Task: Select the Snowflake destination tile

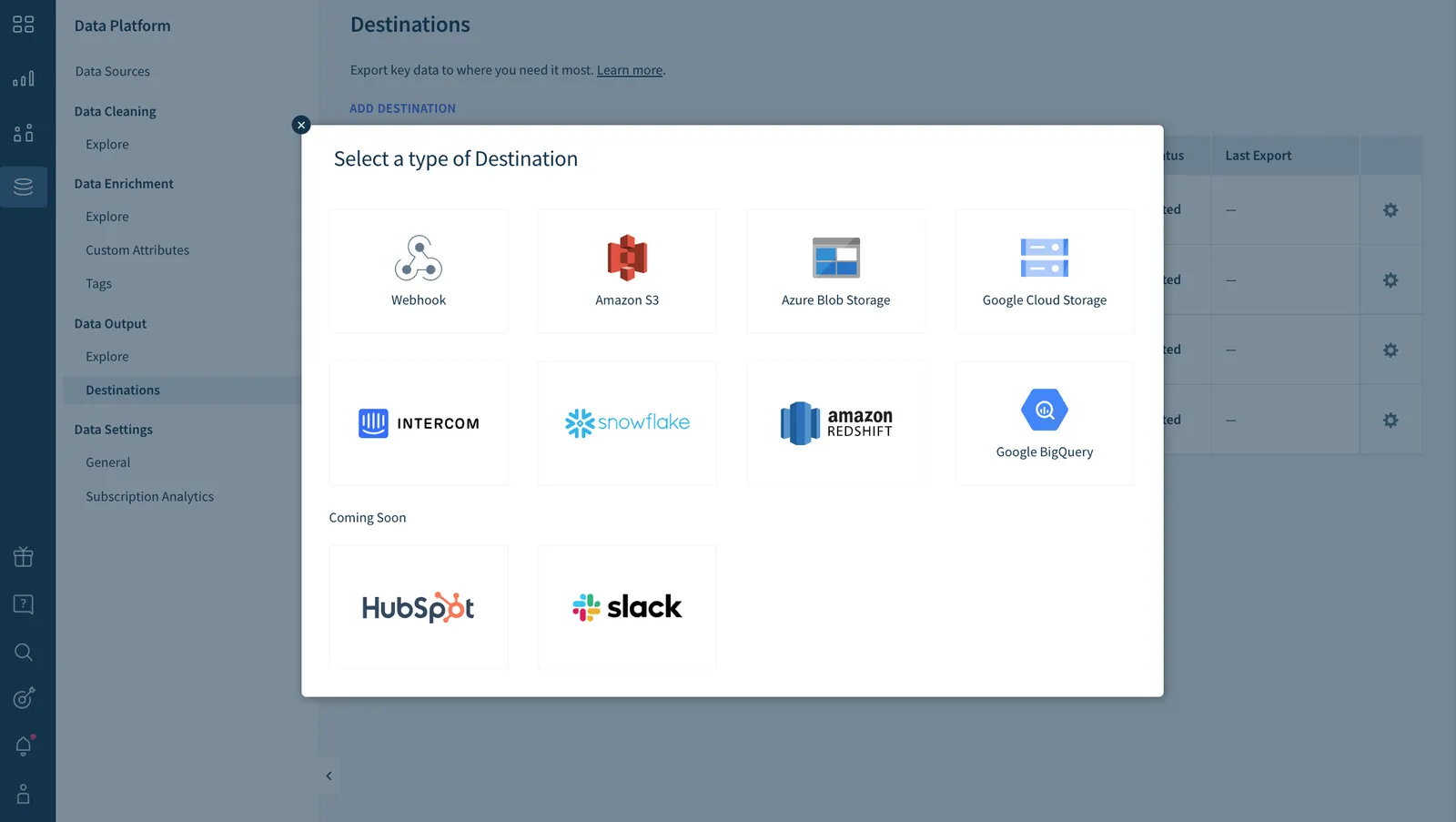Action: [627, 423]
